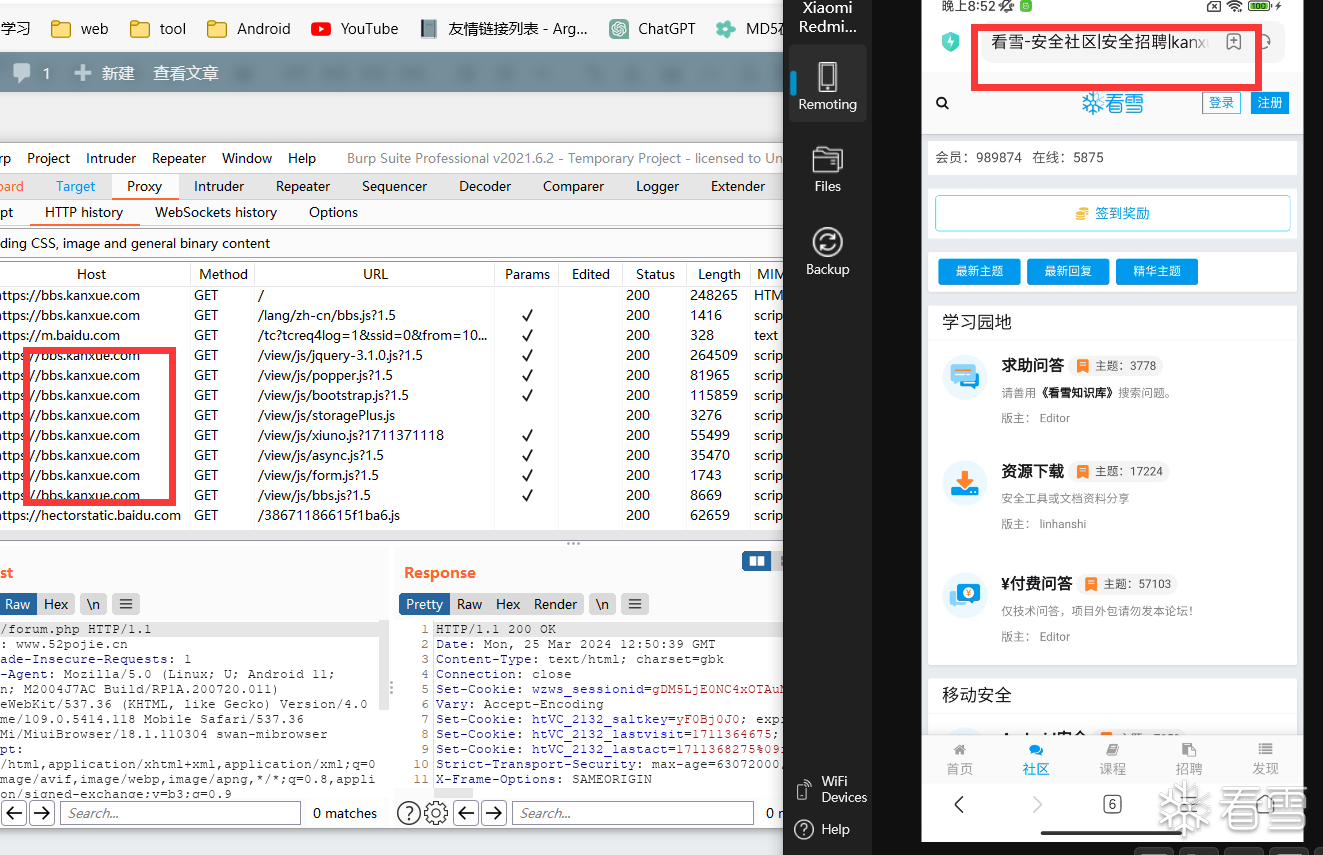Click the Response pane search field
Viewport: 1323px width, 855px height.
(634, 813)
